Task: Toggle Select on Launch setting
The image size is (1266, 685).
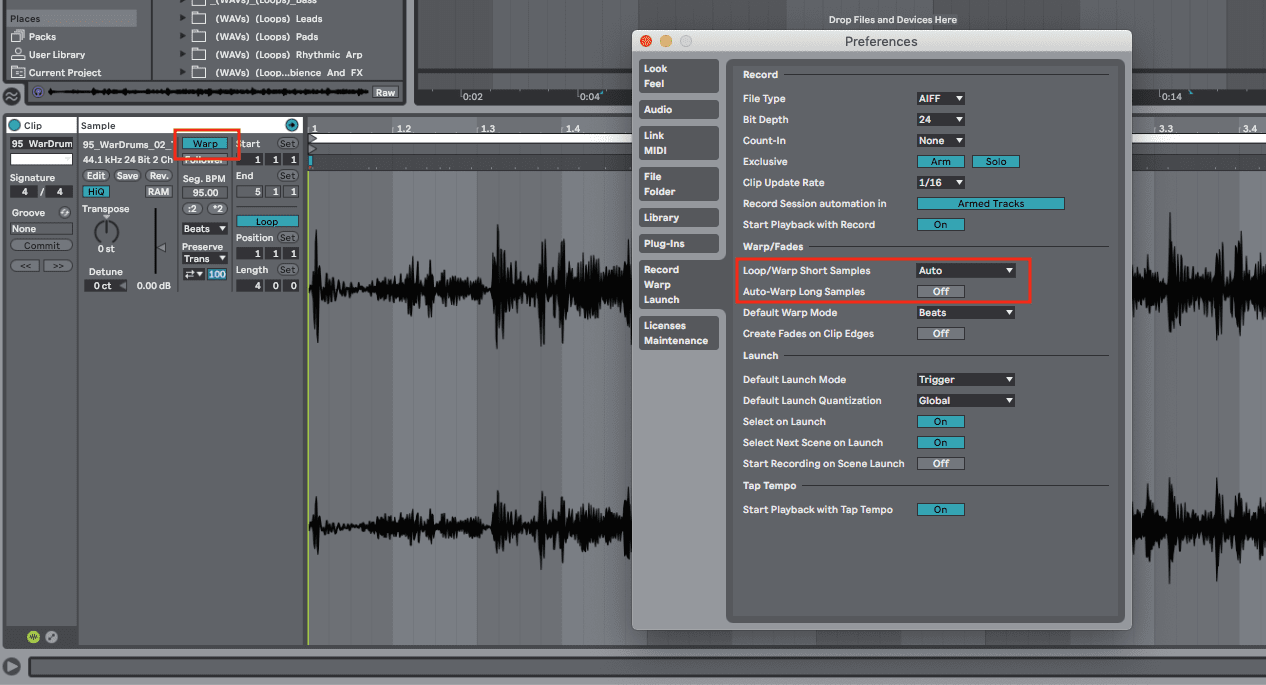Action: click(x=941, y=422)
